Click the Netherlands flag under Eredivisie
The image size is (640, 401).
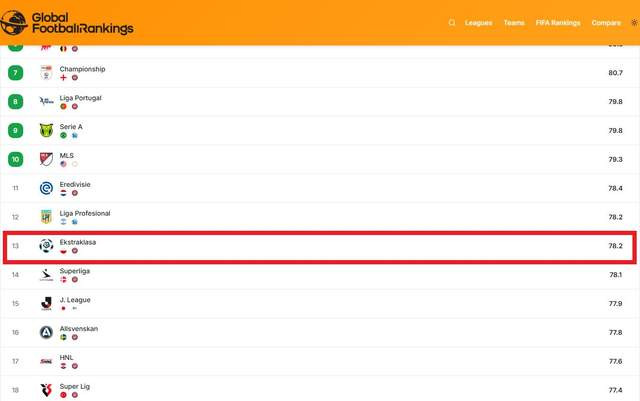click(x=63, y=193)
